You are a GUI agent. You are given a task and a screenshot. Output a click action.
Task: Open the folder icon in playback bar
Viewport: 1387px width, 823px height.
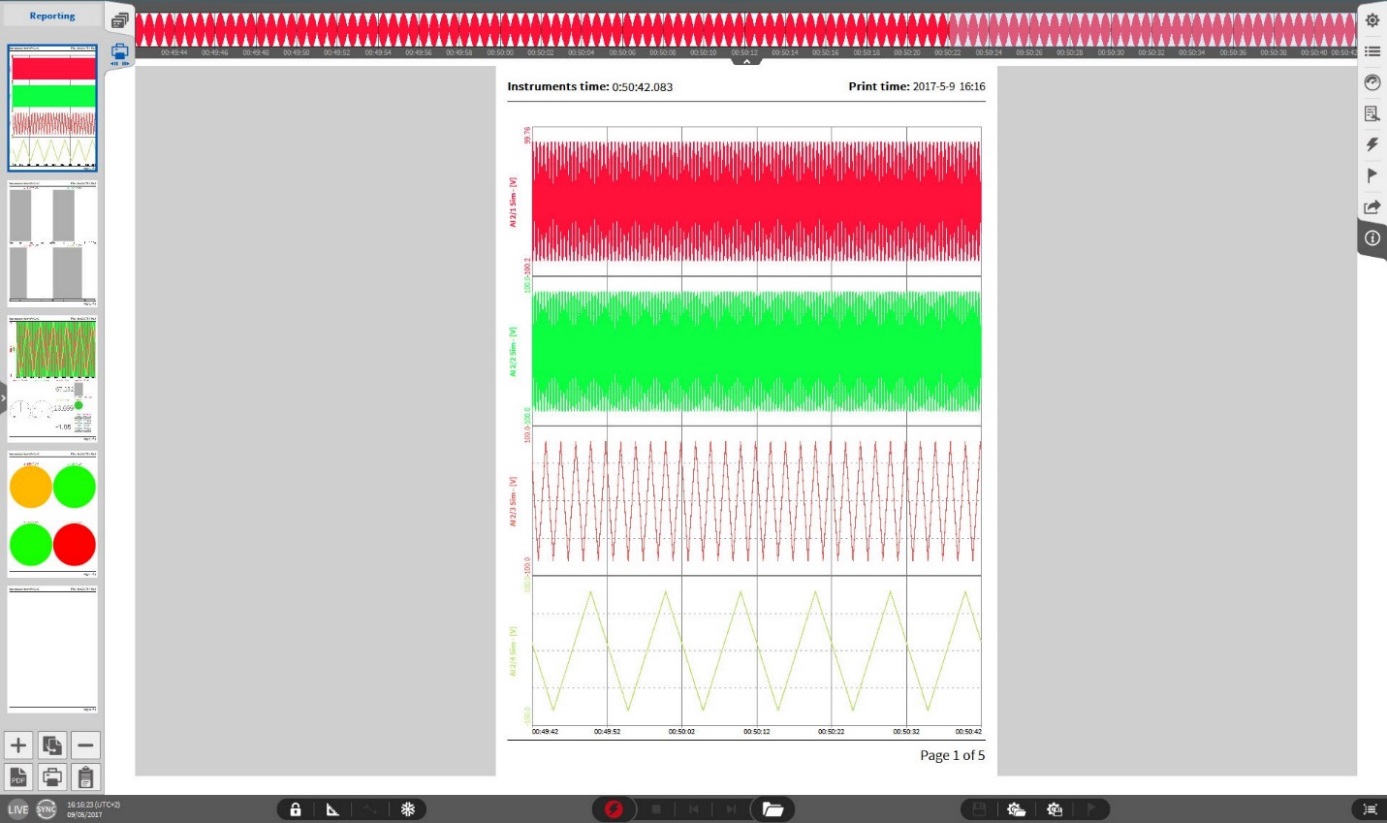tap(772, 809)
